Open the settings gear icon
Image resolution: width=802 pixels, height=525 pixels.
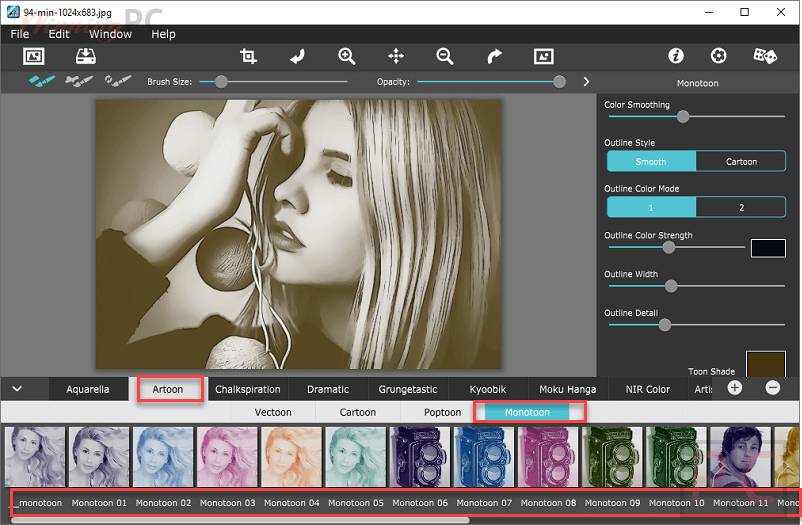[719, 56]
